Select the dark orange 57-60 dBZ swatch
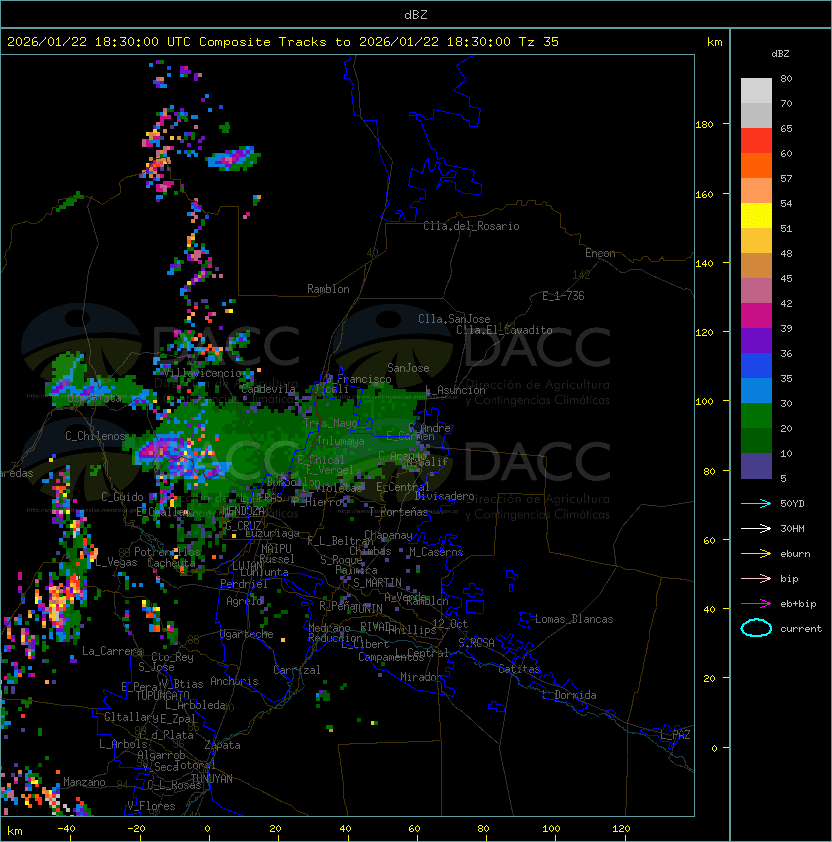Image resolution: width=832 pixels, height=842 pixels. point(756,165)
